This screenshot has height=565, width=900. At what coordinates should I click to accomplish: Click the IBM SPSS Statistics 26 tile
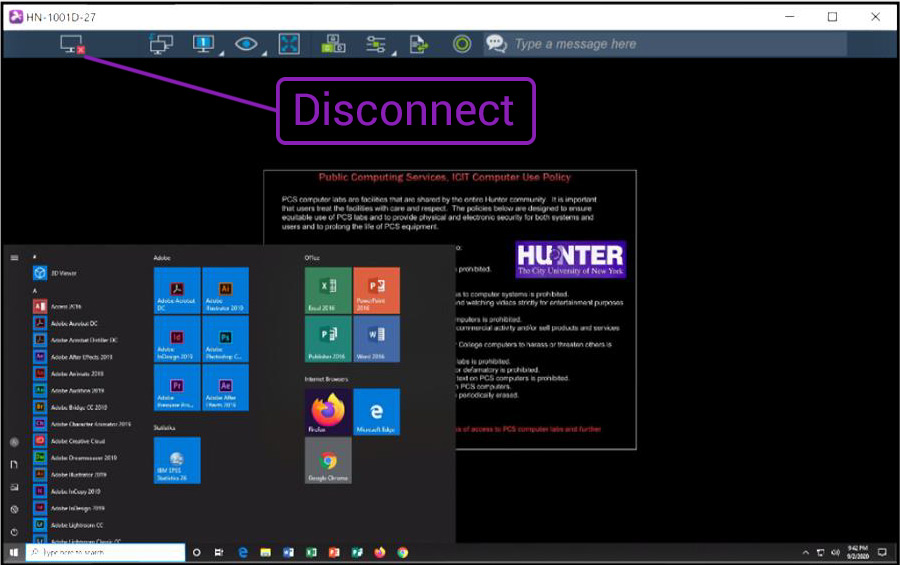click(177, 460)
